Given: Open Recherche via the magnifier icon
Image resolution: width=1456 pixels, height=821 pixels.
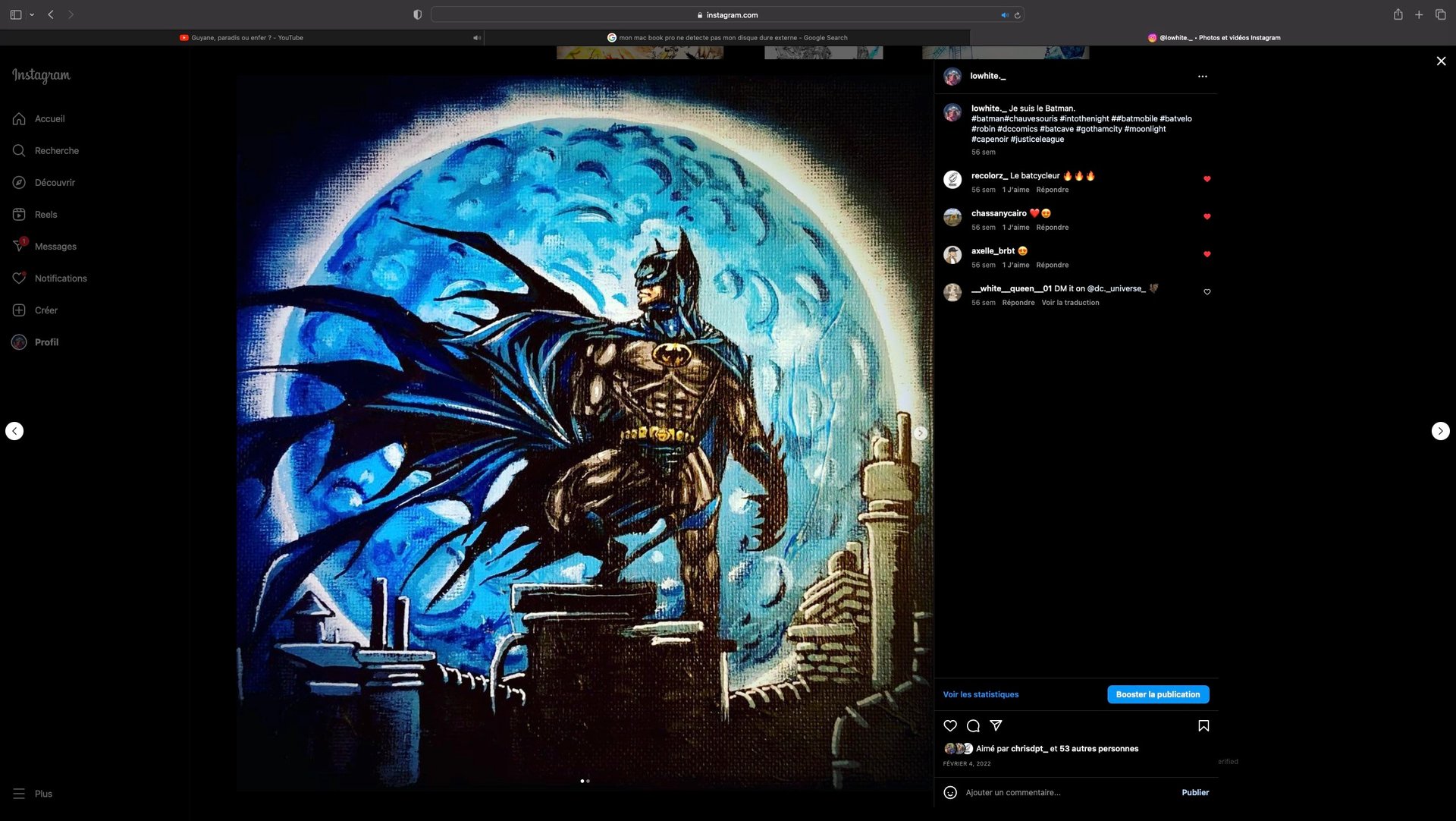Looking at the screenshot, I should click(x=55, y=150).
